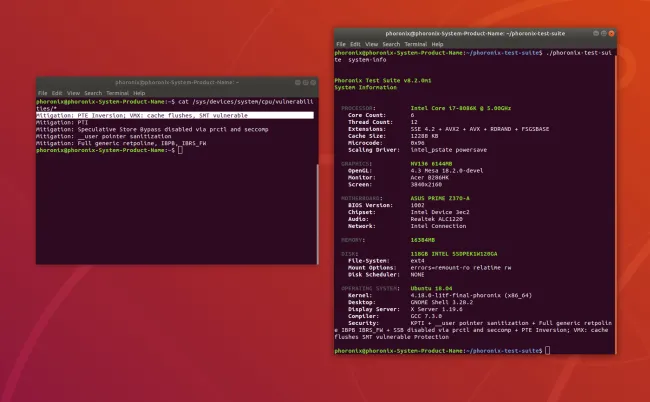This screenshot has height=402, width=650.
Task: Click 'ASUS PRIME Z370-A' motherboard text
Action: tap(440, 199)
